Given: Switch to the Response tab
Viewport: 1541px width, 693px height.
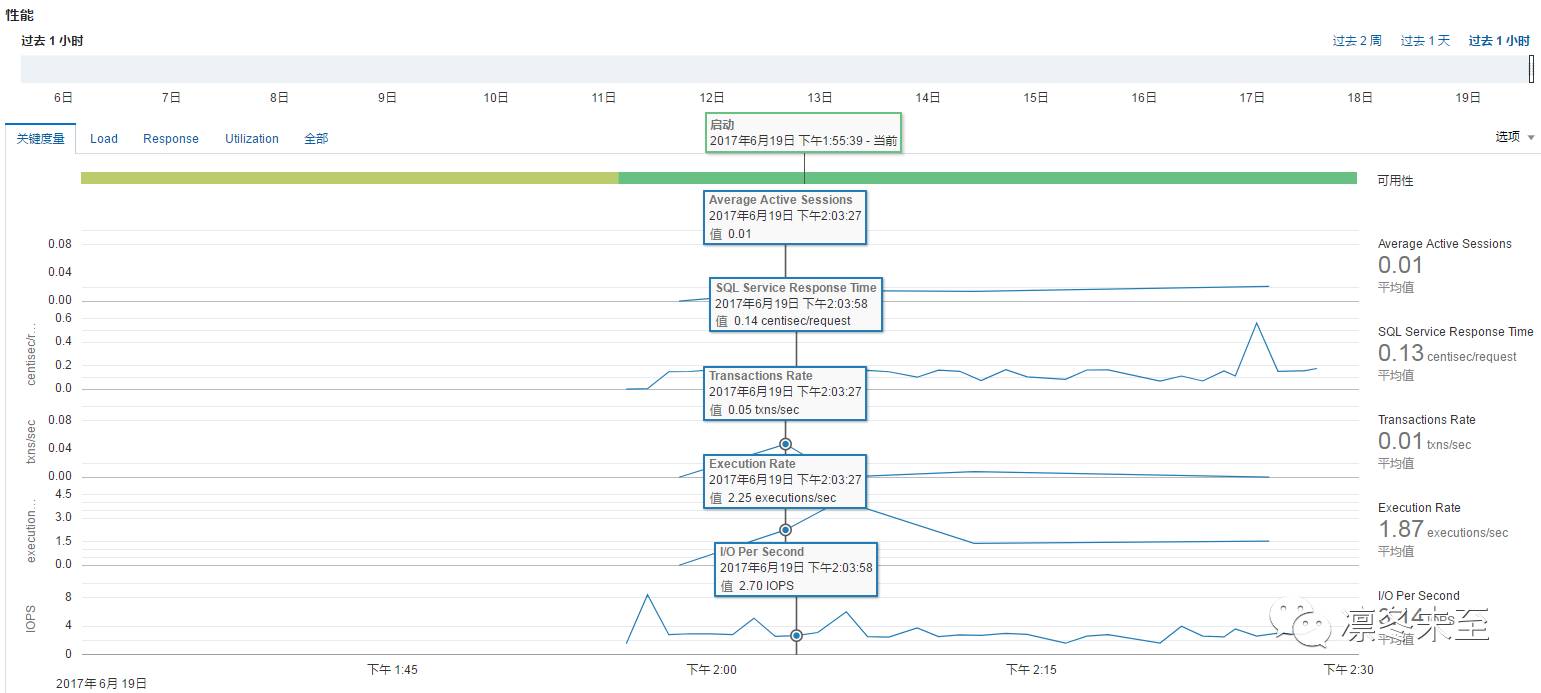Looking at the screenshot, I should point(171,139).
